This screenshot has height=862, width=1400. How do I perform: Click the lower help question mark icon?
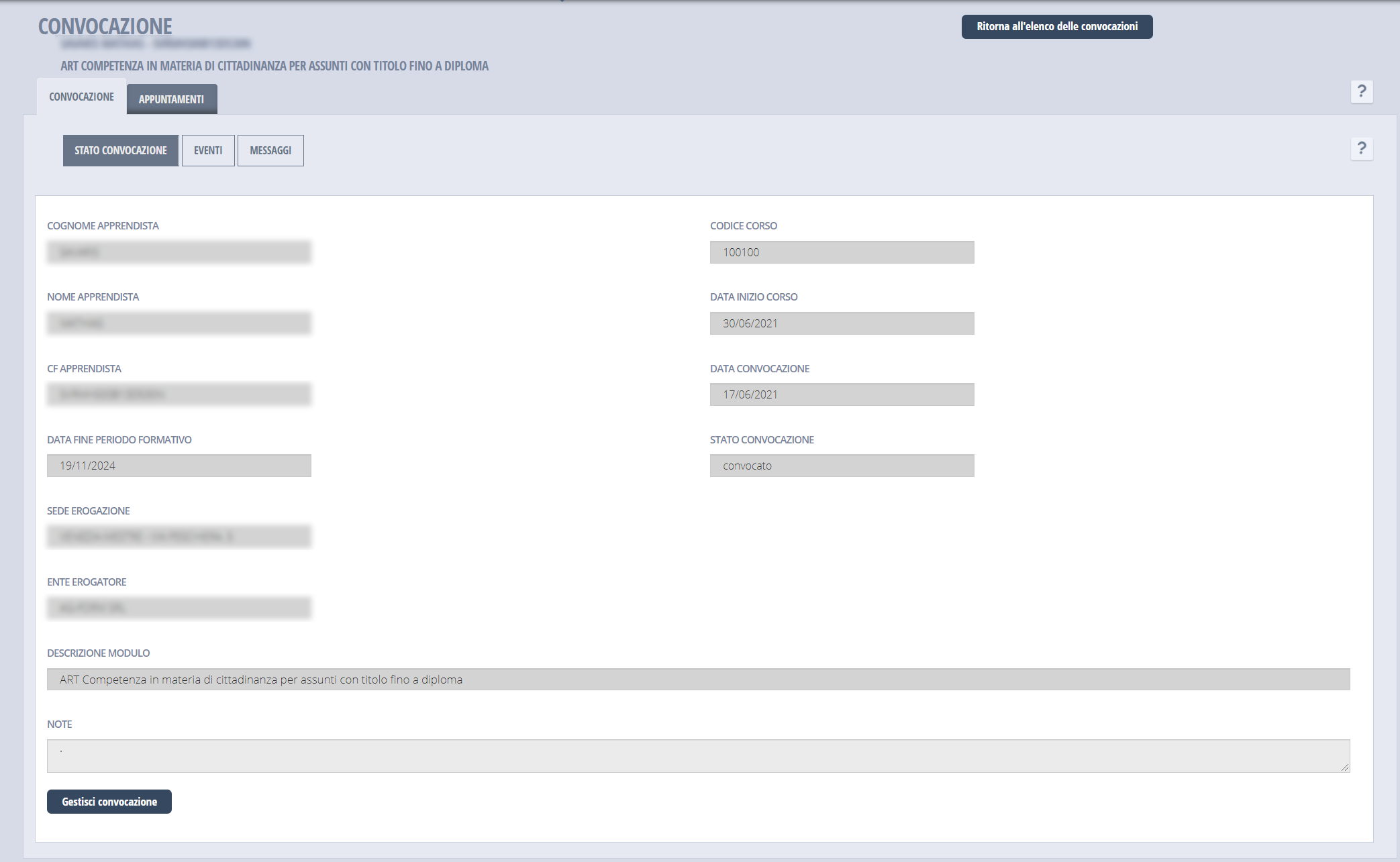1361,148
